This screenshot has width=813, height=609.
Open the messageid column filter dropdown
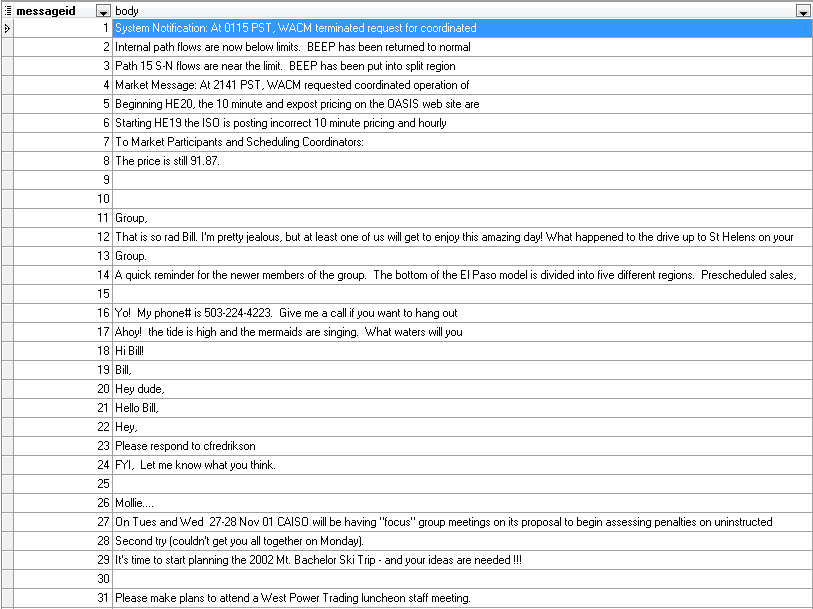coord(103,11)
